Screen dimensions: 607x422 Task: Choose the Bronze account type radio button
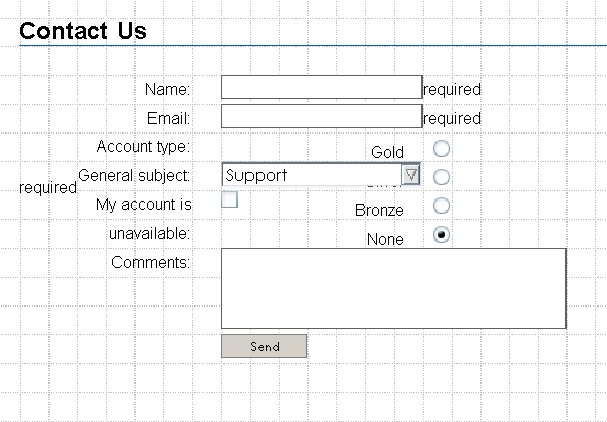click(x=441, y=206)
